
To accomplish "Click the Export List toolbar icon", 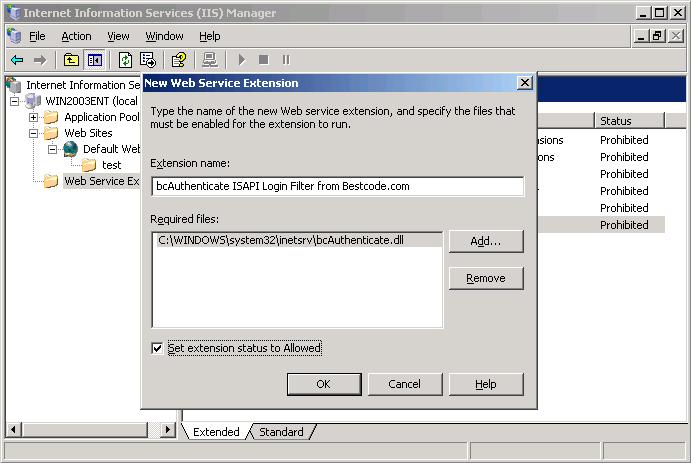I will 148,60.
